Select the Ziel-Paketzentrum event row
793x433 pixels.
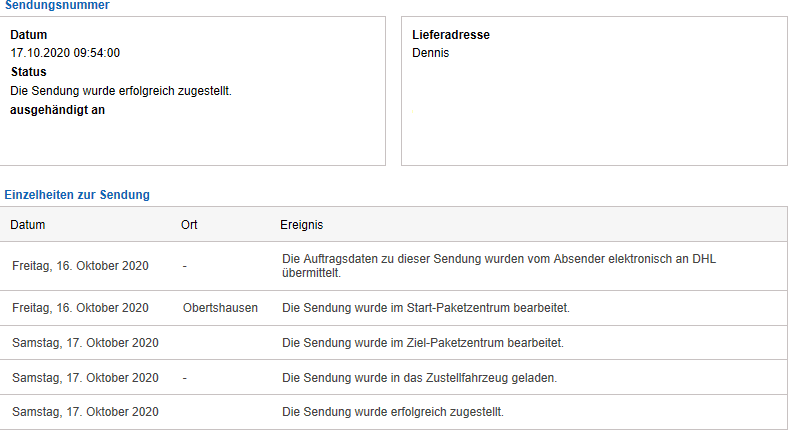423,343
